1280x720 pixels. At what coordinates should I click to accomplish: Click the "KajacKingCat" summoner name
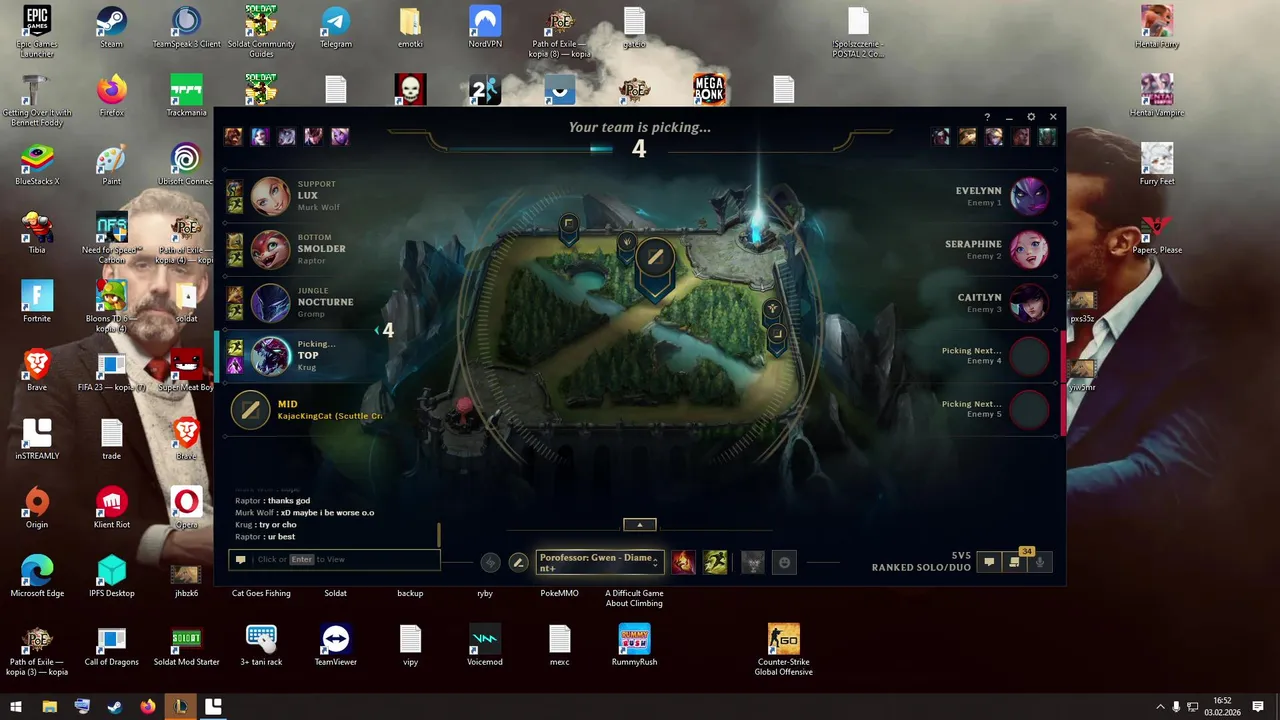[303, 416]
